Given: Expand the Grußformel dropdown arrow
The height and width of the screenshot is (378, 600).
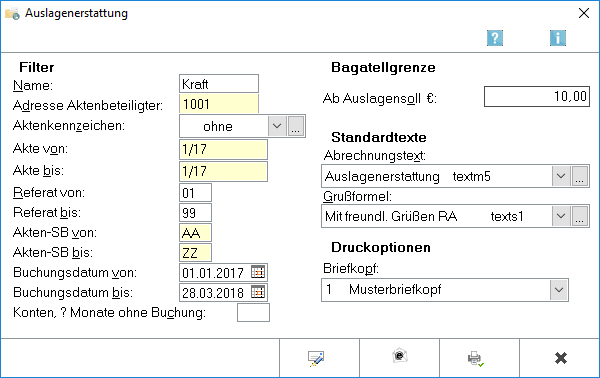Looking at the screenshot, I should point(561,216).
